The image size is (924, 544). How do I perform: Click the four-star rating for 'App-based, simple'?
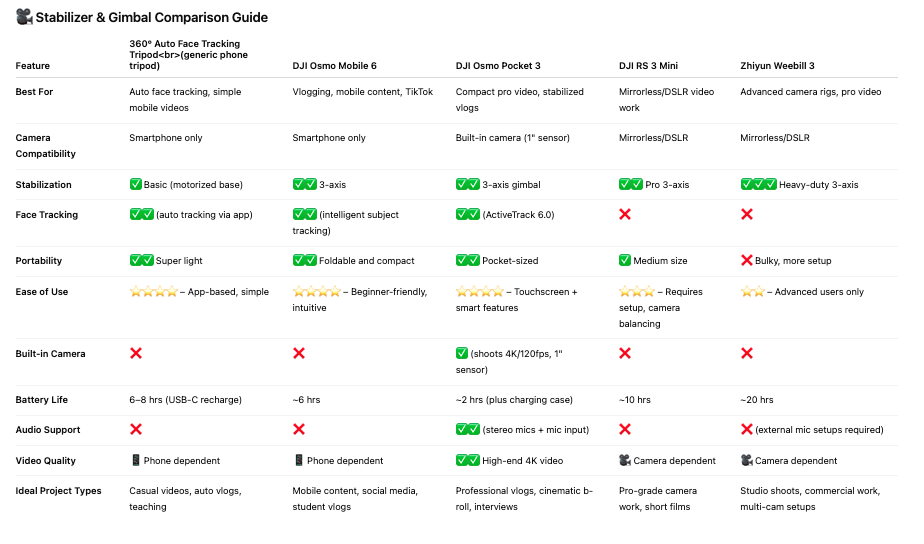(154, 292)
